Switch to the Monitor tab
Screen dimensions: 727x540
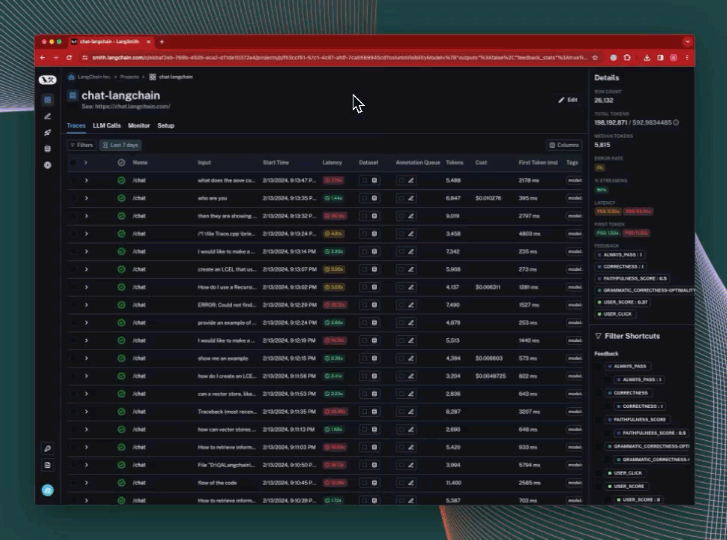pyautogui.click(x=139, y=126)
